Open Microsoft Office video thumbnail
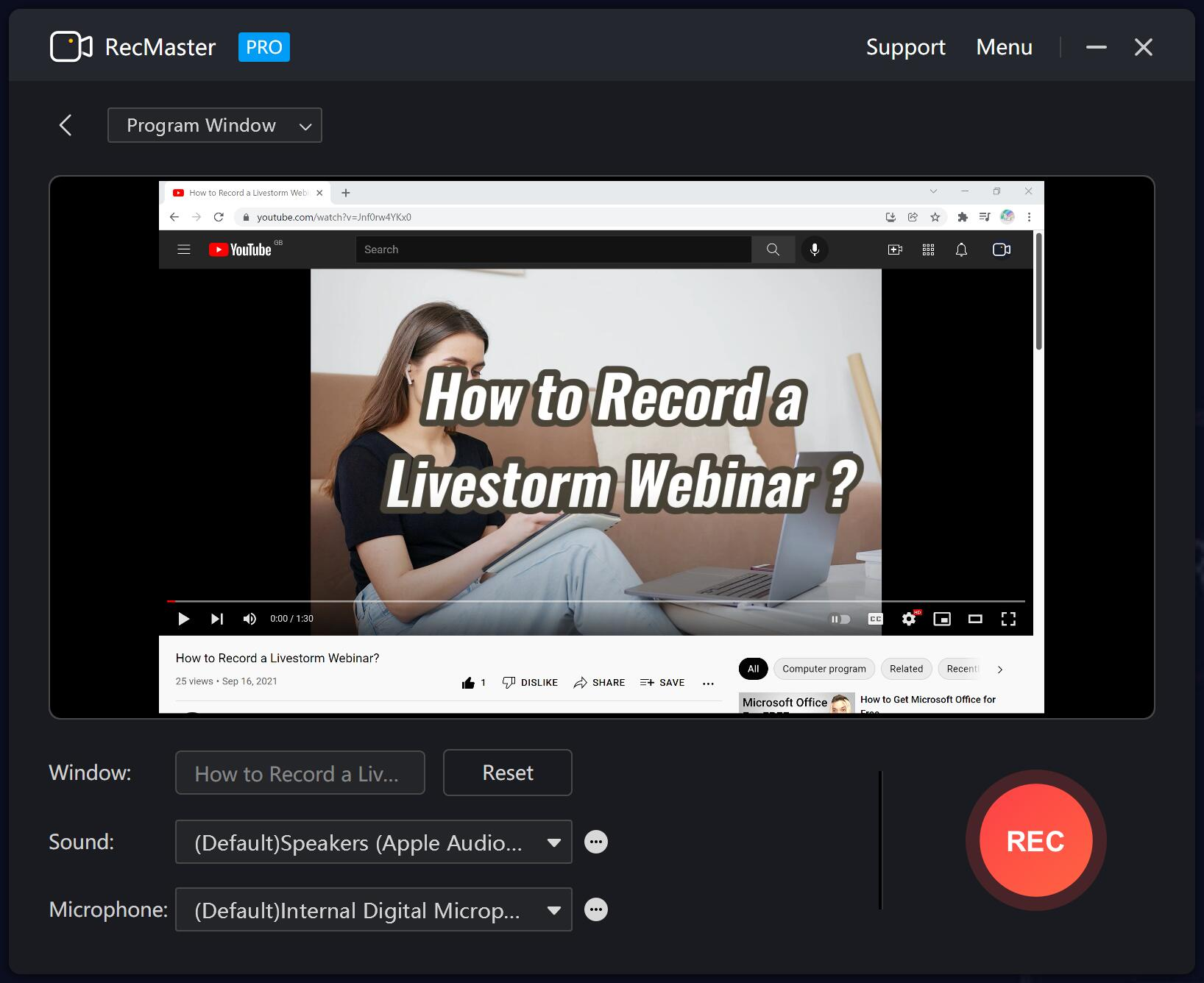 coord(796,703)
